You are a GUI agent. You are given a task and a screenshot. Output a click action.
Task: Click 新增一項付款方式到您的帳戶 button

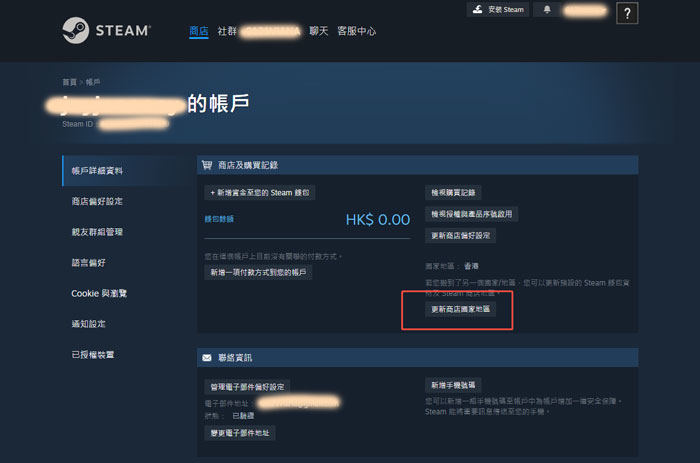coord(258,272)
